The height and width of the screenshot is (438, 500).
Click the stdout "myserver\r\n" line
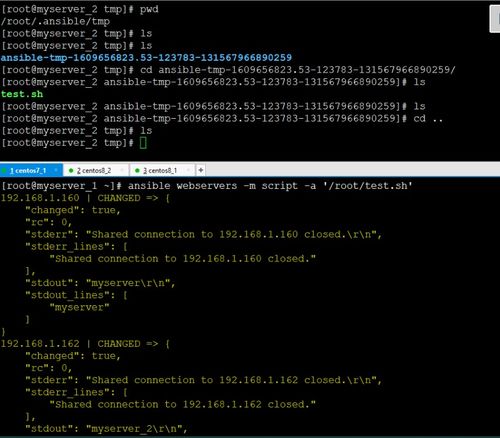pos(100,283)
